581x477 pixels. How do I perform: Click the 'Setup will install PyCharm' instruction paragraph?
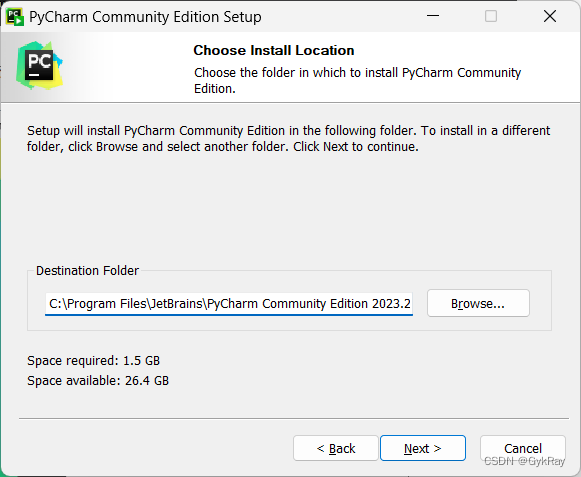[288, 139]
